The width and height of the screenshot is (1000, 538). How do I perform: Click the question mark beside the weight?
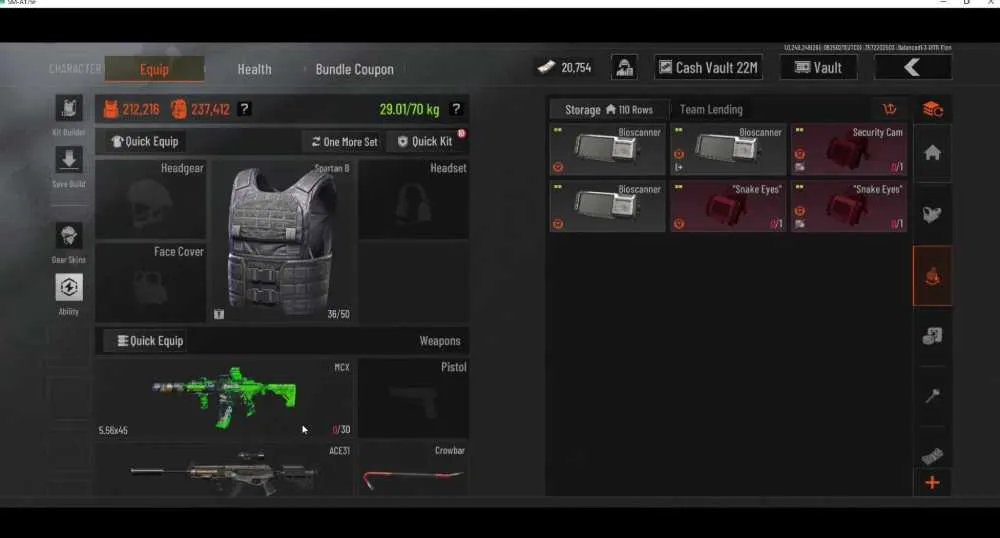(x=456, y=109)
